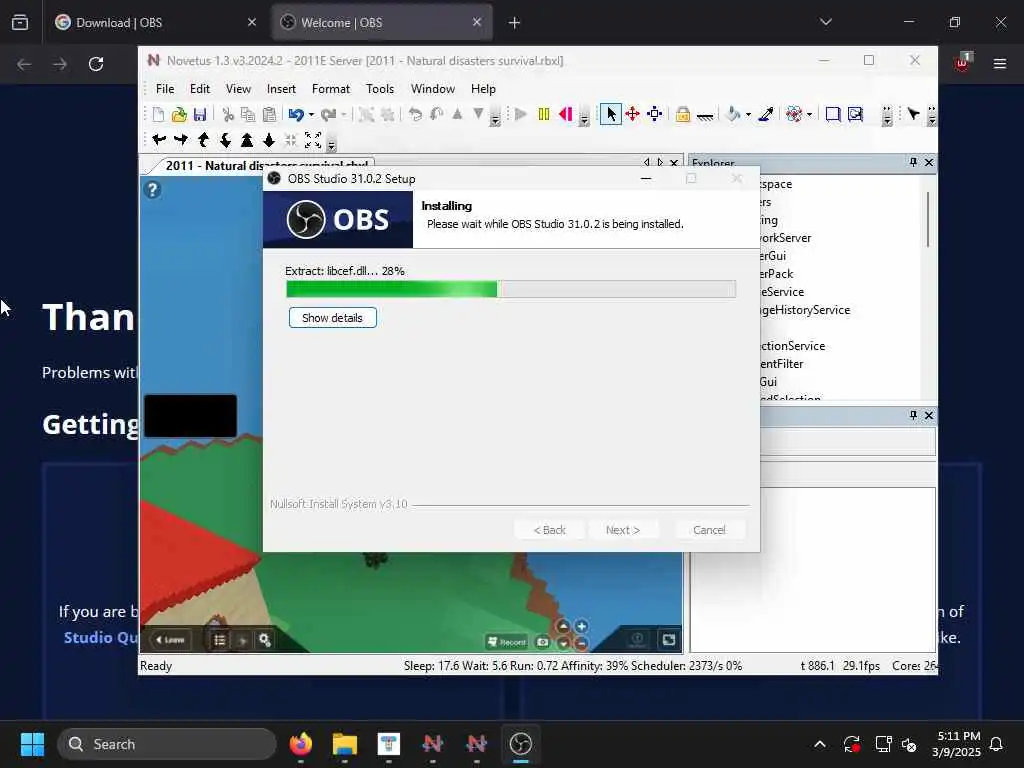This screenshot has height=768, width=1024.
Task: Select the blue Resize tool
Action: click(x=654, y=115)
